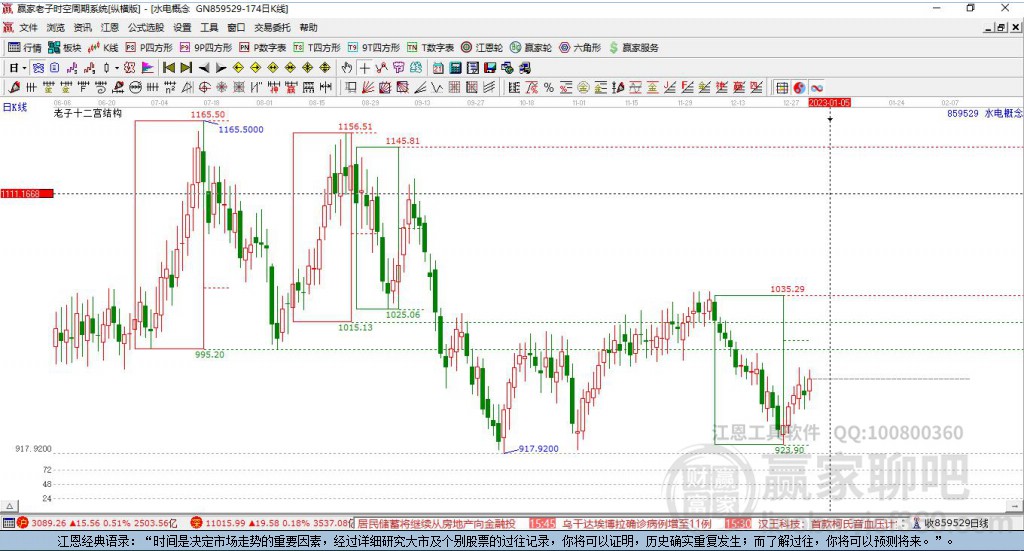Image resolution: width=1024 pixels, height=551 pixels.
Task: Open the 六角形 hexagon tool
Action: click(x=580, y=48)
